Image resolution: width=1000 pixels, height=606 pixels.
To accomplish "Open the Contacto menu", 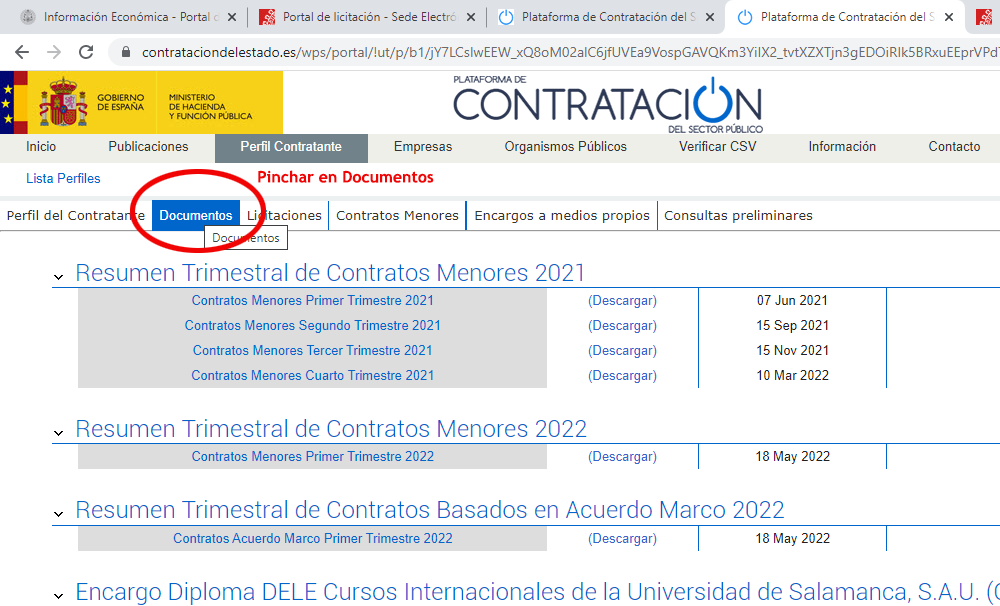I will click(954, 147).
